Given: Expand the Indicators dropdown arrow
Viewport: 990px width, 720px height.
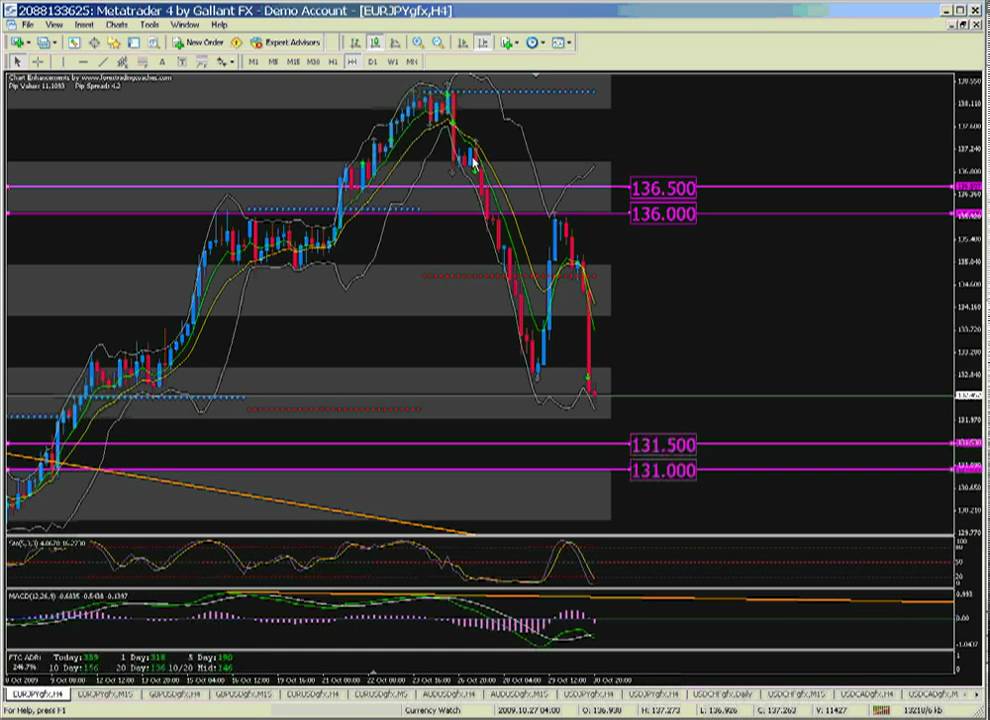Looking at the screenshot, I should tap(517, 42).
